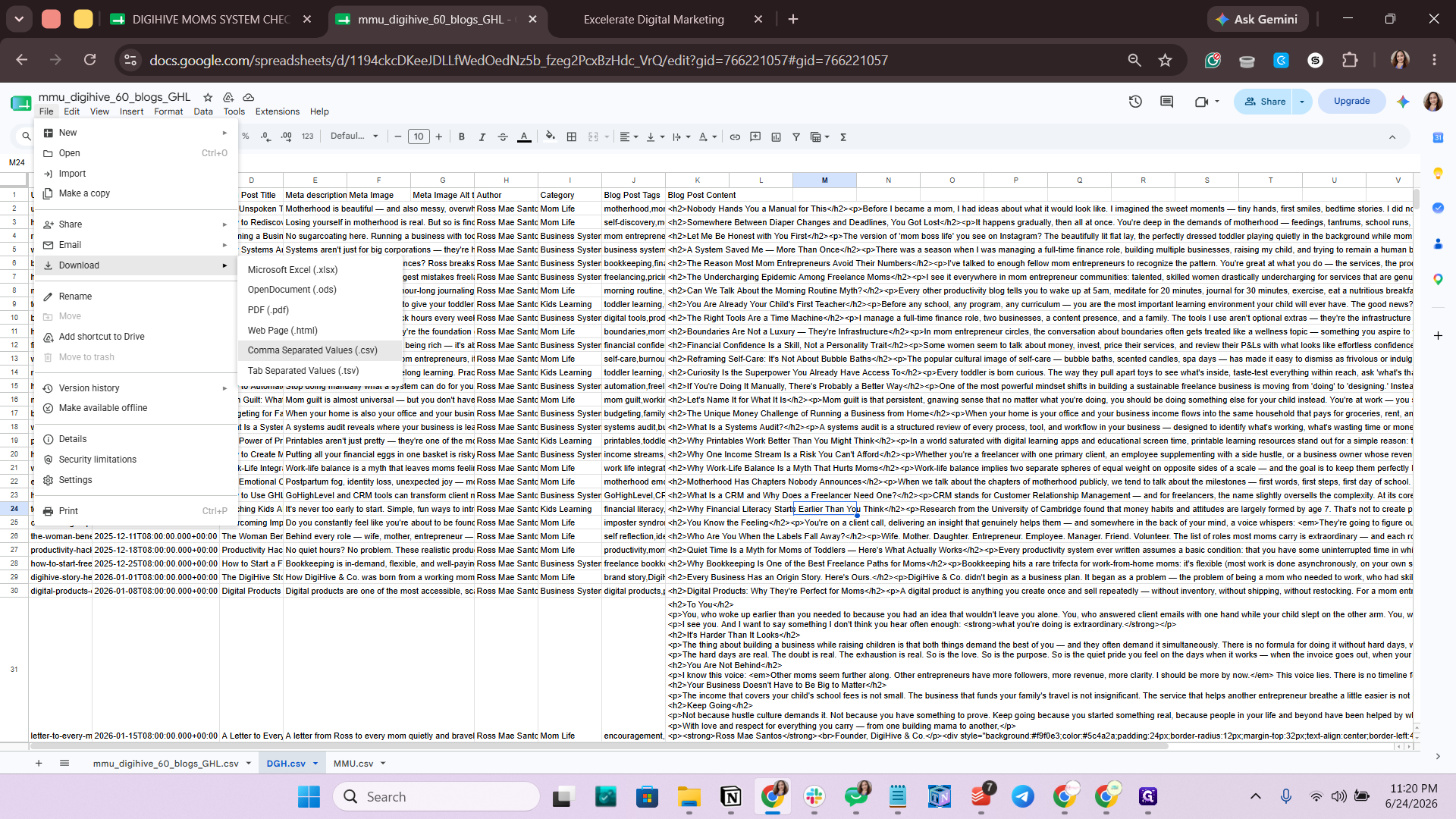Screen dimensions: 1456x819
Task: Open version history clock icon
Action: [x=1135, y=101]
